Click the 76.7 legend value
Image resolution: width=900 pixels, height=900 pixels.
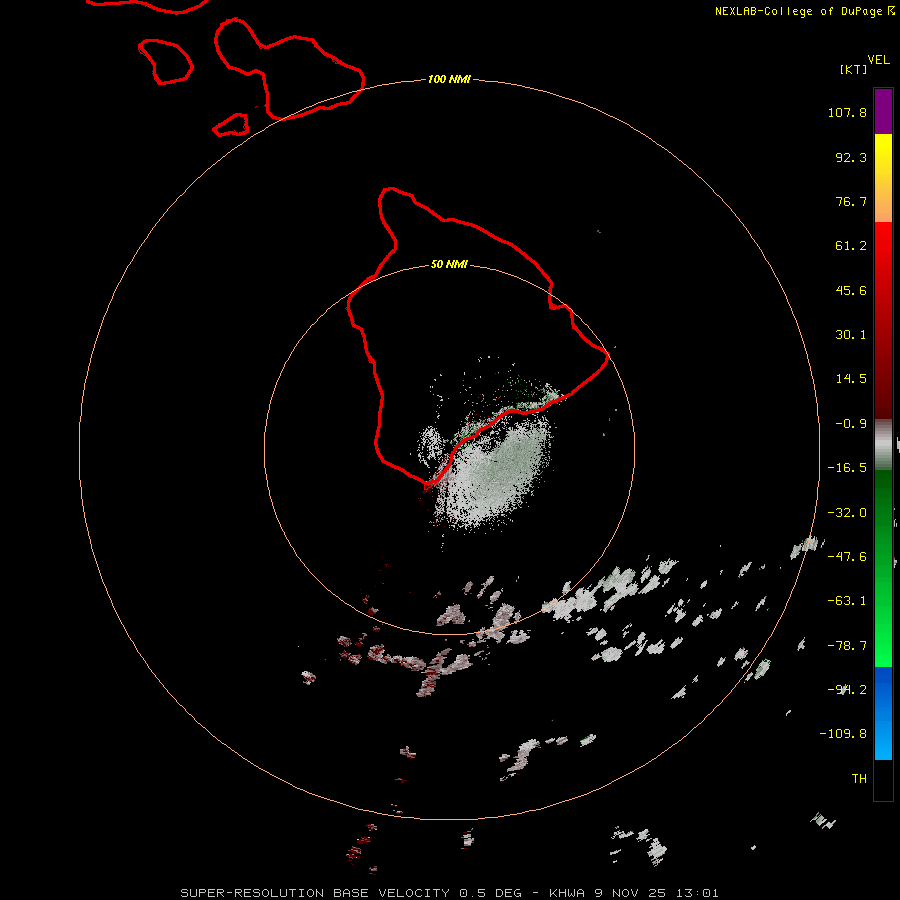click(x=851, y=201)
